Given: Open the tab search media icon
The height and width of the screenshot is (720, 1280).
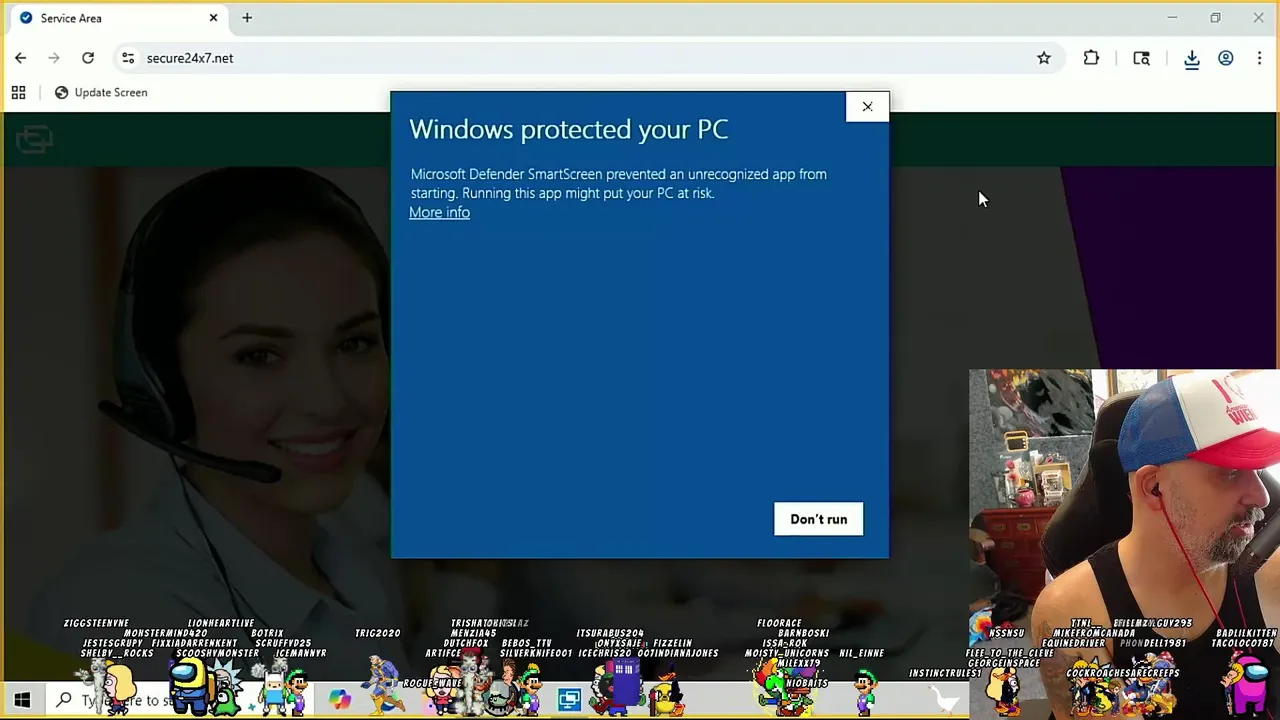Looking at the screenshot, I should (1141, 58).
